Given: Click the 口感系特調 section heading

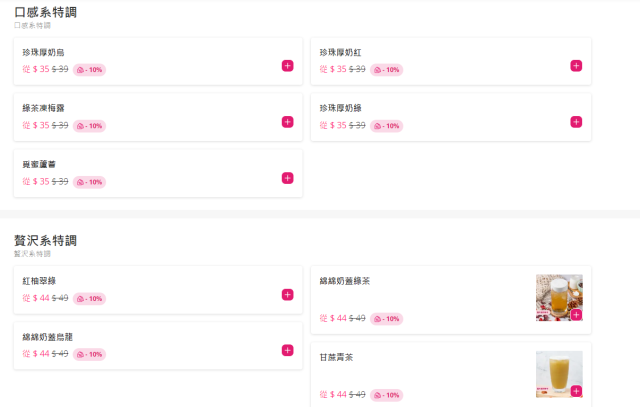Looking at the screenshot, I should pyautogui.click(x=45, y=12).
